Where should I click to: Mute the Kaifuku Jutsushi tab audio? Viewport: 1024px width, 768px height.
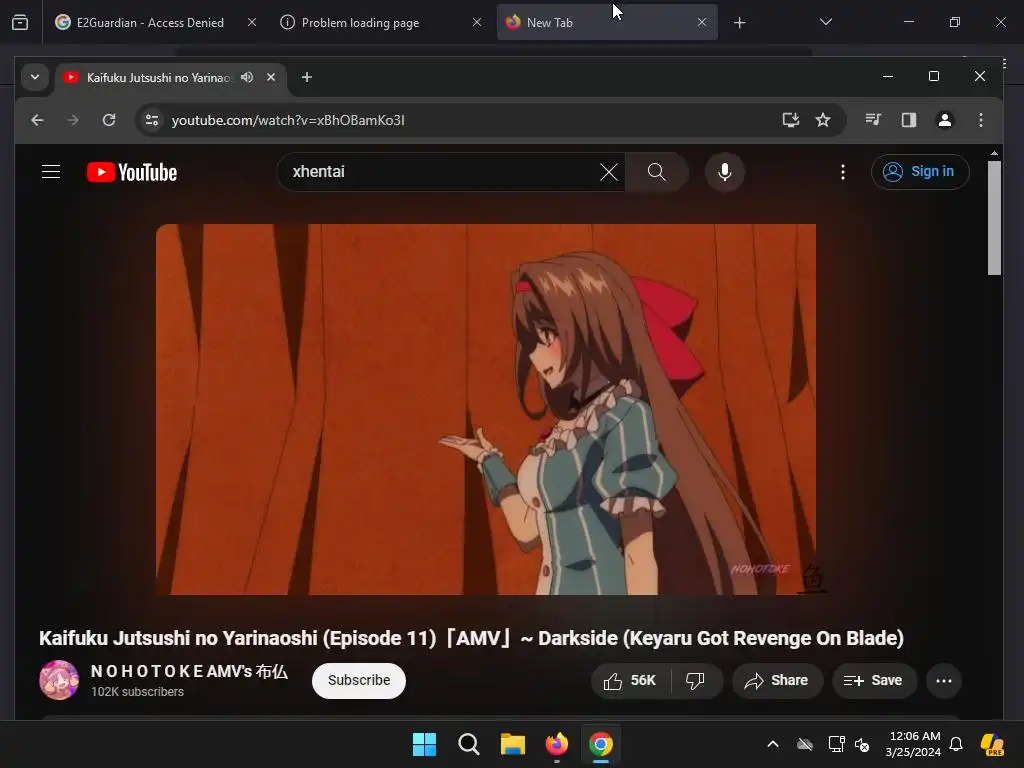247,77
